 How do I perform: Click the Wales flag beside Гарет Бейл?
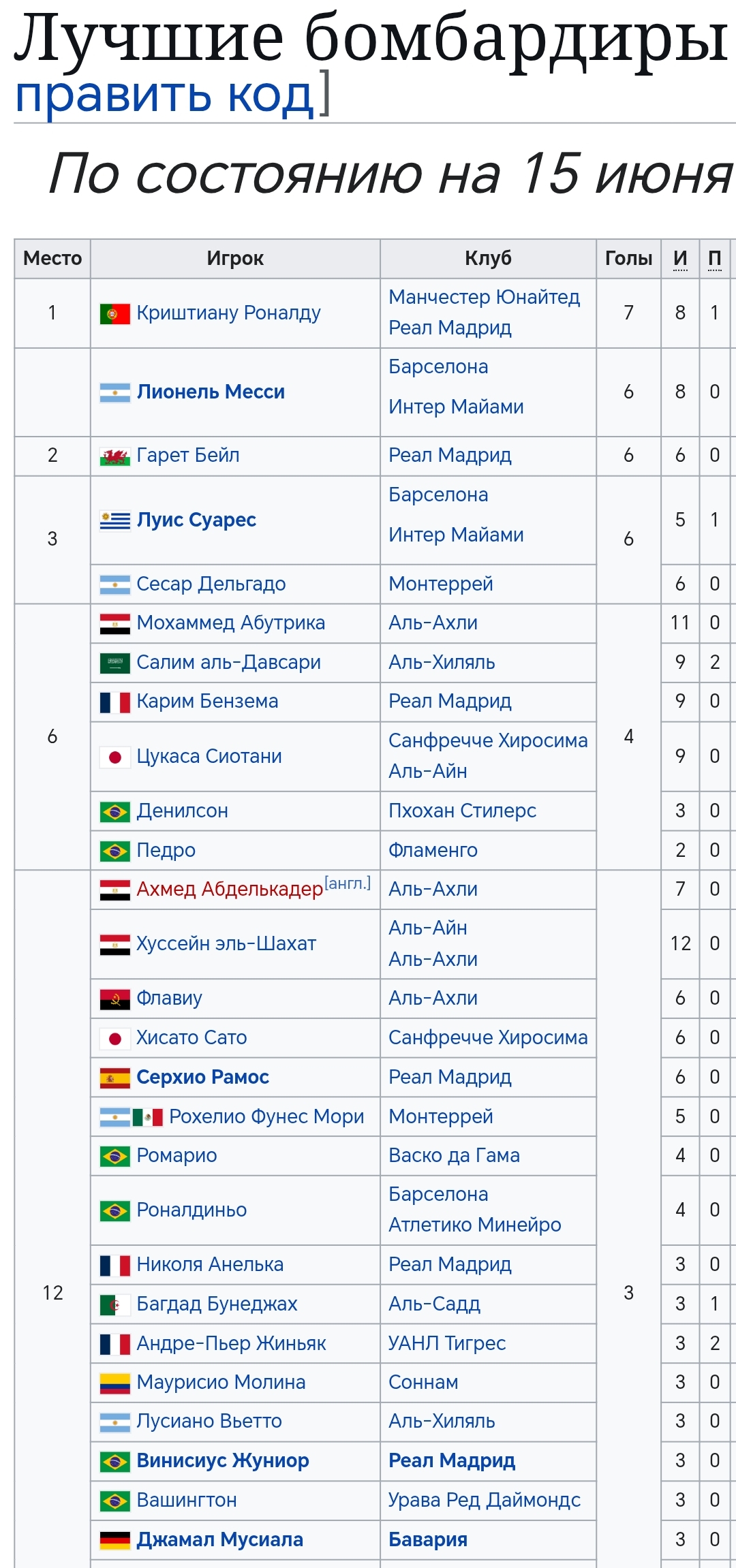(x=114, y=456)
